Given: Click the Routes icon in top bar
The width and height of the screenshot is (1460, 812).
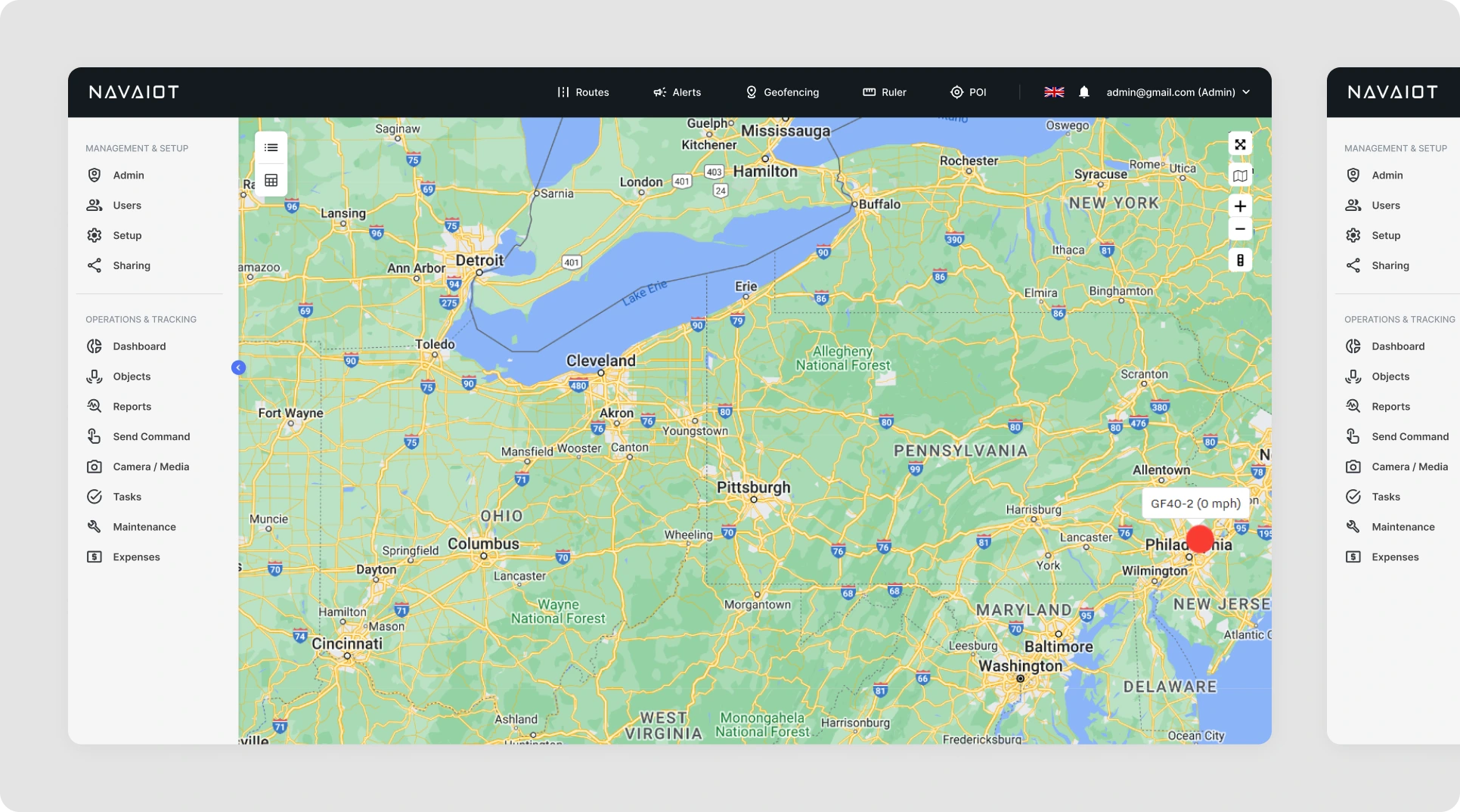Looking at the screenshot, I should [x=563, y=92].
